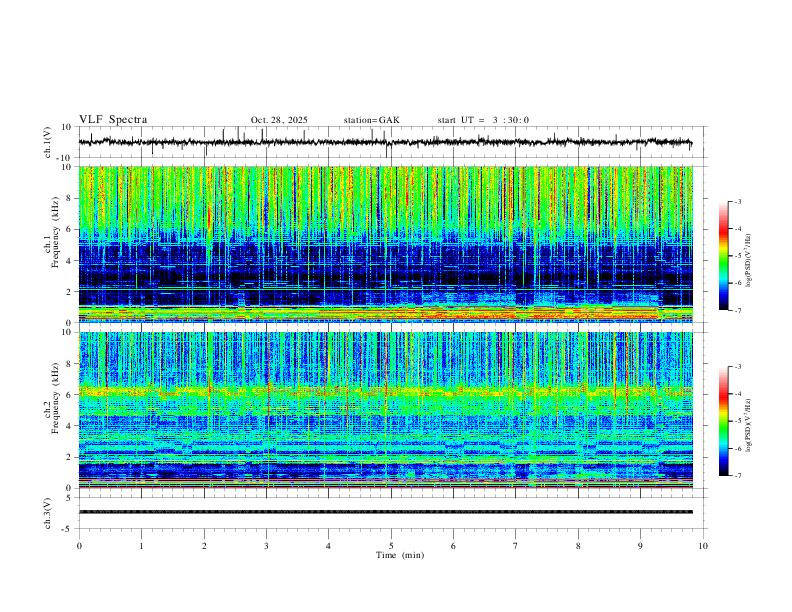Click the ch.1 color scale bar
The height and width of the screenshot is (612, 792).
click(x=724, y=256)
